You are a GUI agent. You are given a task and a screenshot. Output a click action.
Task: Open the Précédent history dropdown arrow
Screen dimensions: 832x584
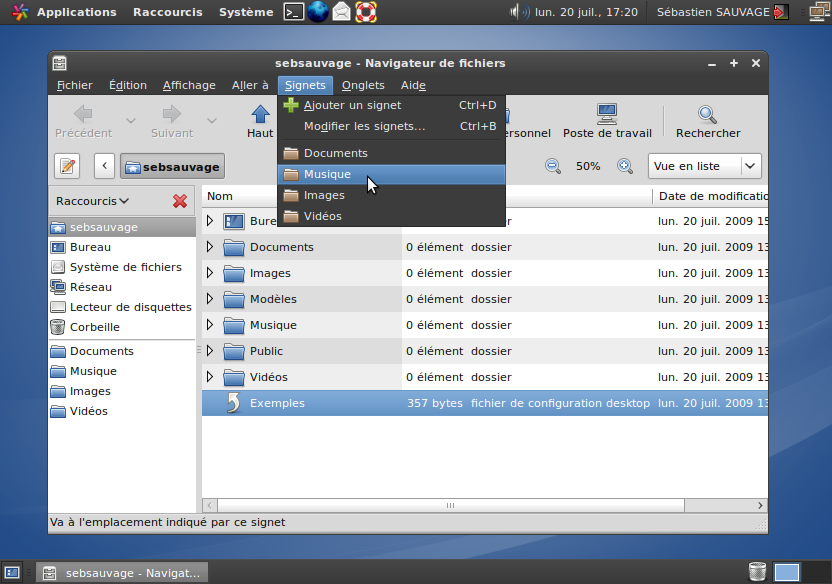click(x=131, y=121)
